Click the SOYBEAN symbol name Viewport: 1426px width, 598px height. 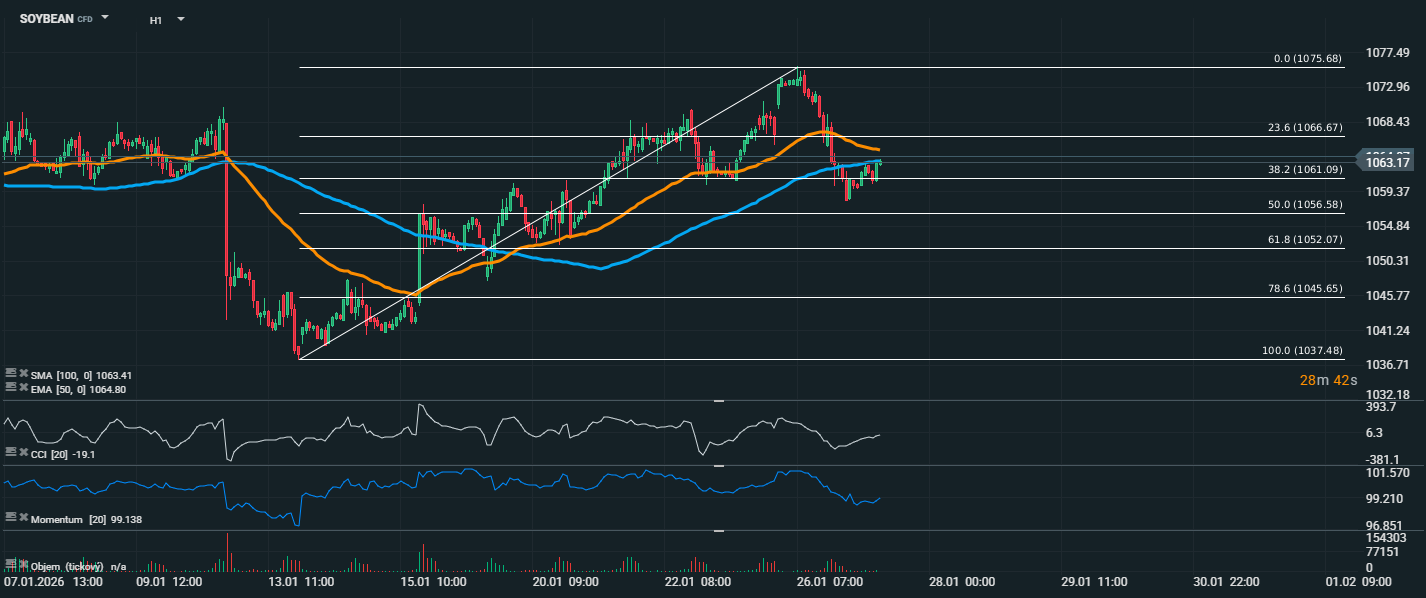[x=46, y=19]
